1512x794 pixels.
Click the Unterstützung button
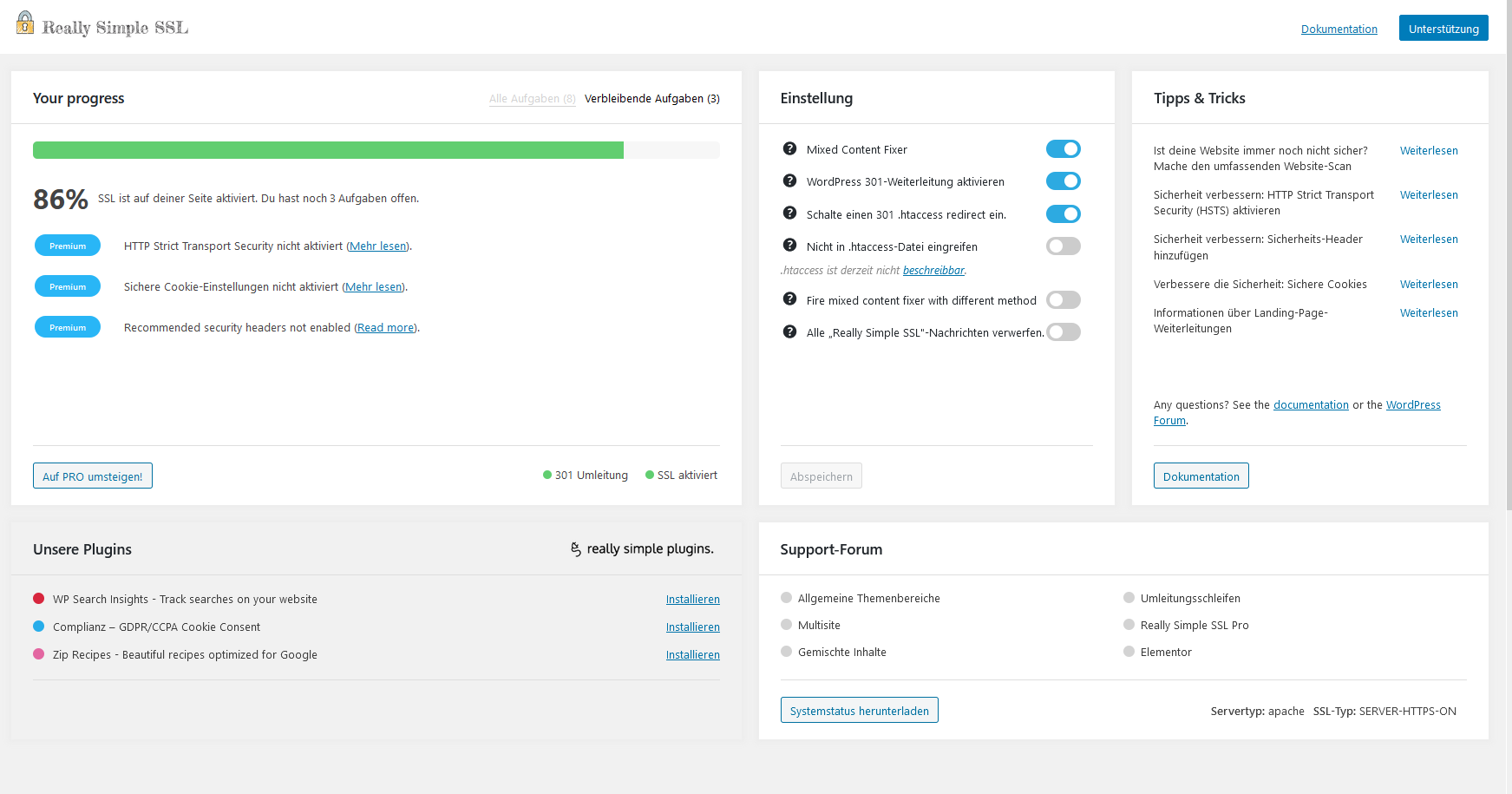click(1443, 28)
